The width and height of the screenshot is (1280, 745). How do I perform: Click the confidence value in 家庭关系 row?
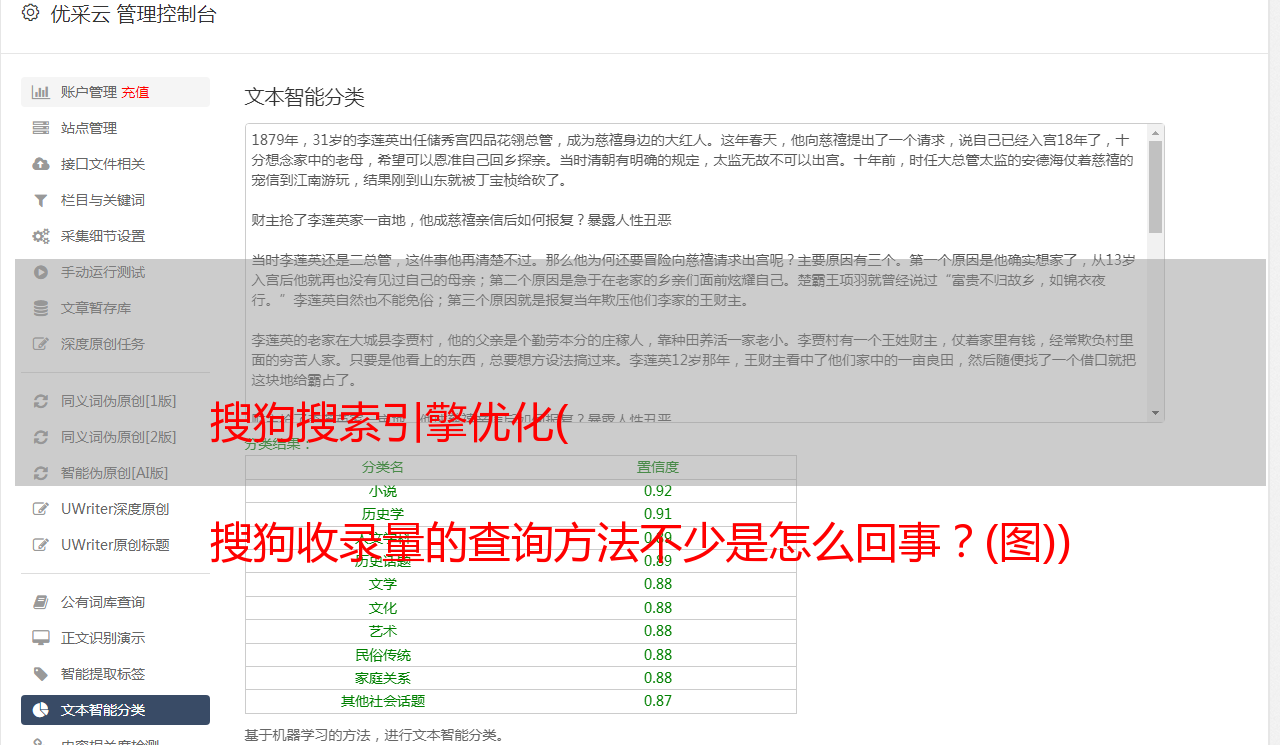(x=658, y=678)
